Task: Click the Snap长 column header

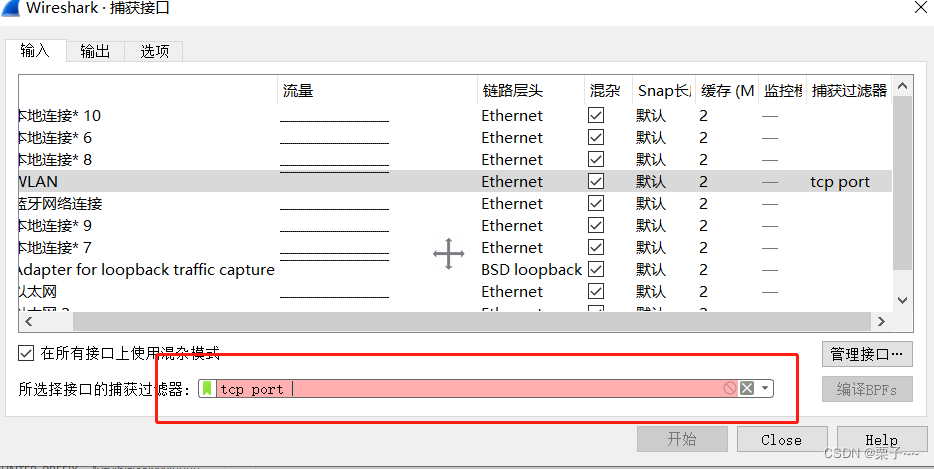Action: [664, 91]
